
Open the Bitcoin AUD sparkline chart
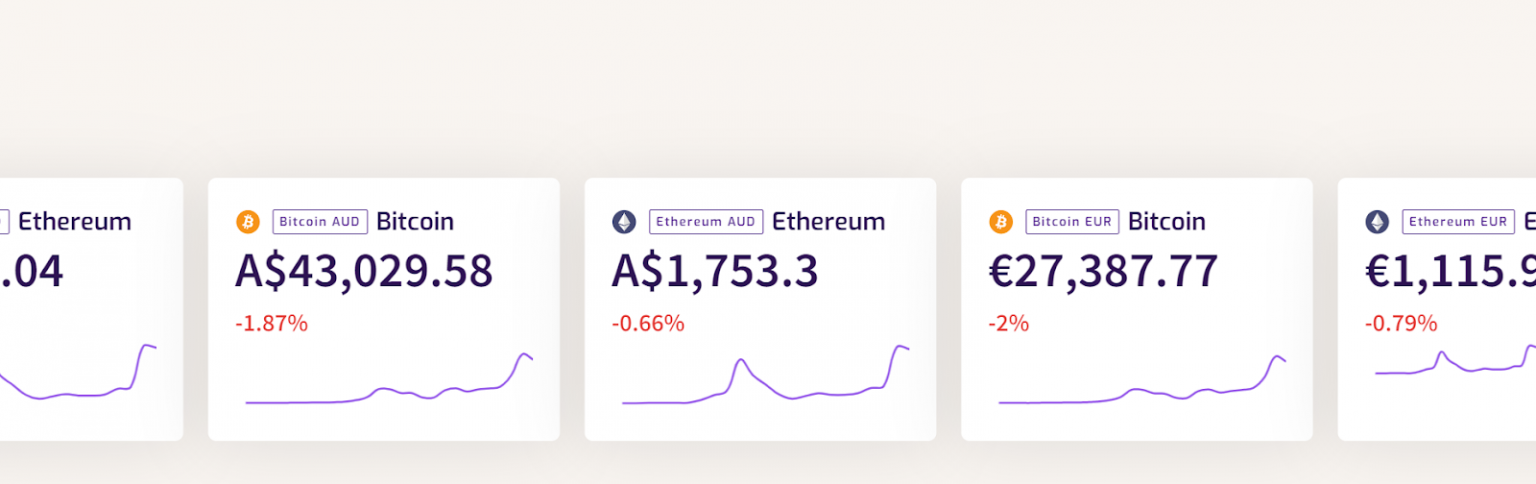[389, 382]
